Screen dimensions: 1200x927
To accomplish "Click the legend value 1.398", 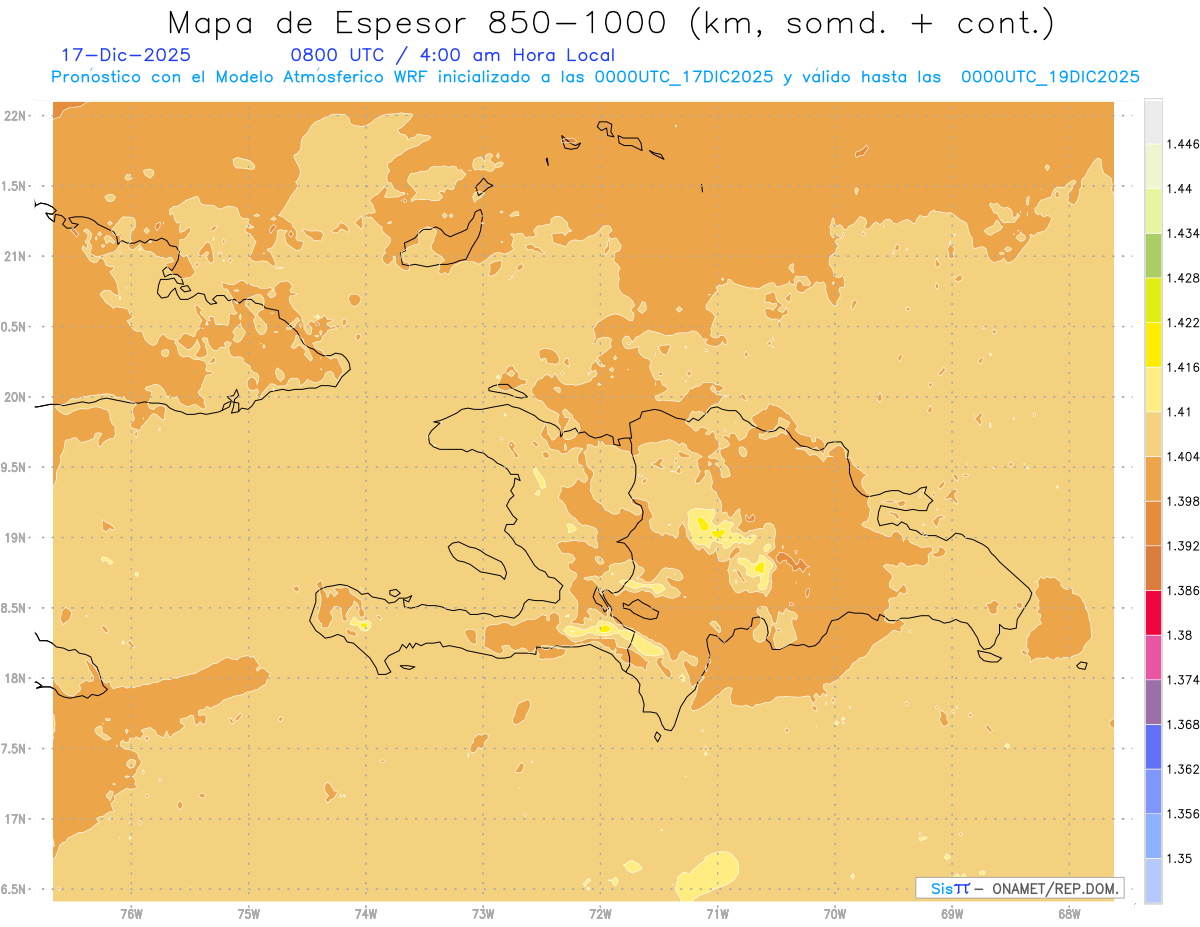I will [x=1183, y=501].
